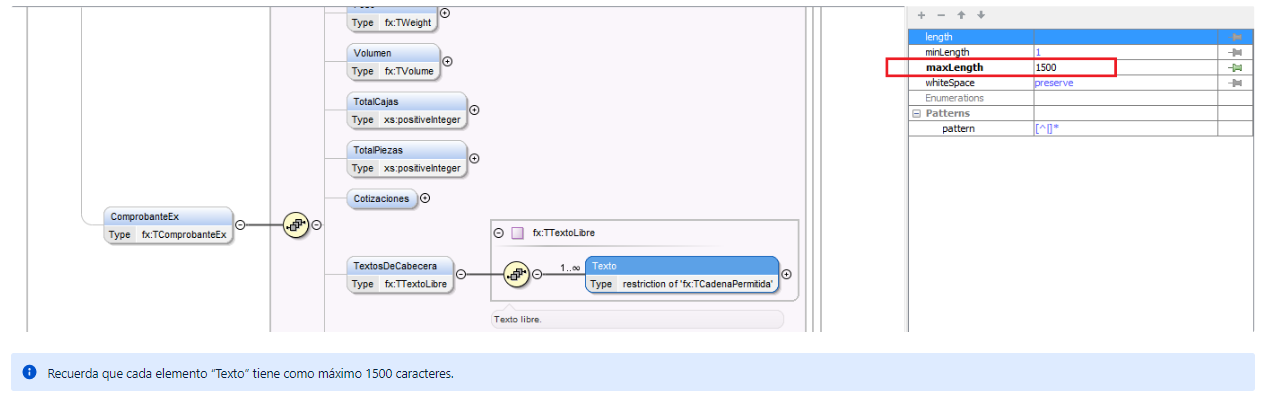Select the pattern row label

[x=958, y=129]
